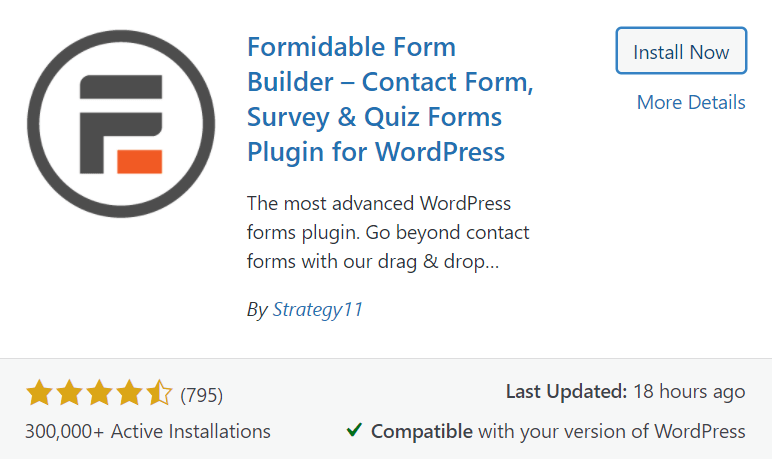Open the Formidable Form Builder title link

(x=390, y=99)
